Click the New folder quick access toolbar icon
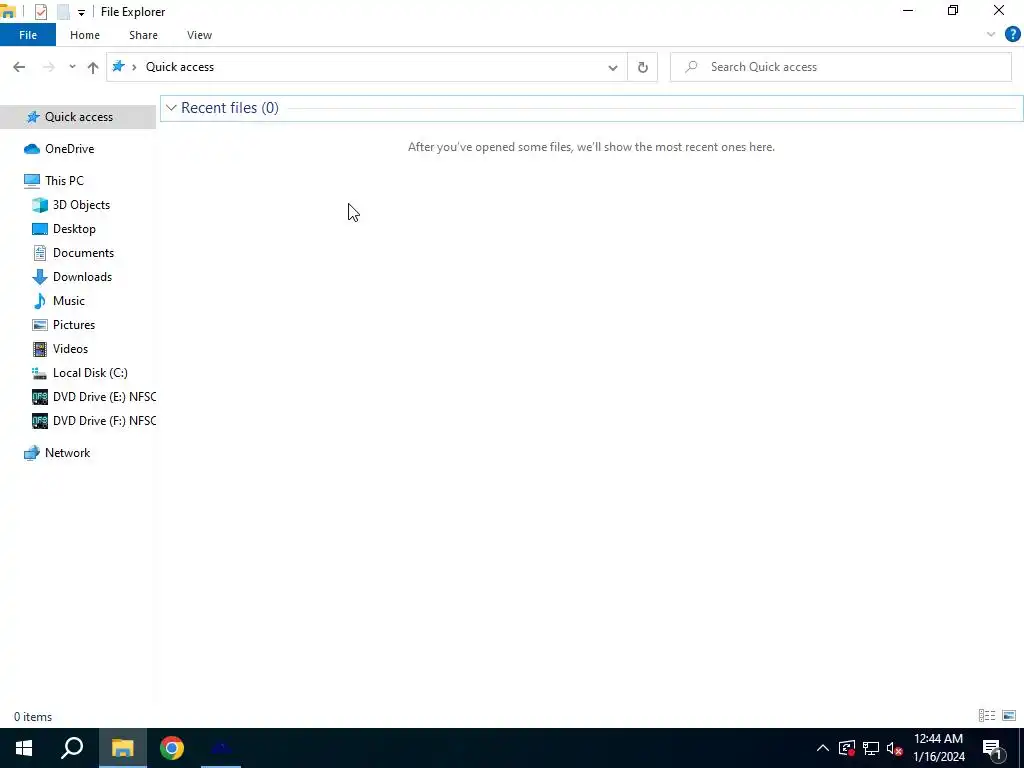This screenshot has width=1024, height=768. (x=63, y=12)
